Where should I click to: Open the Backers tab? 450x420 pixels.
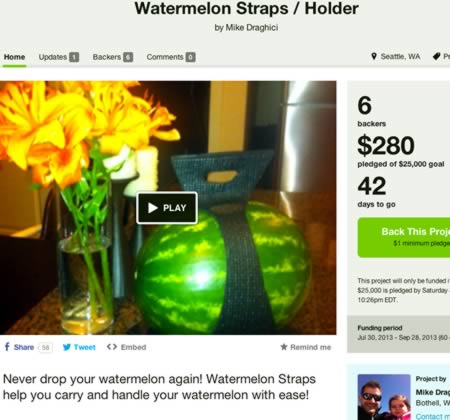(107, 57)
